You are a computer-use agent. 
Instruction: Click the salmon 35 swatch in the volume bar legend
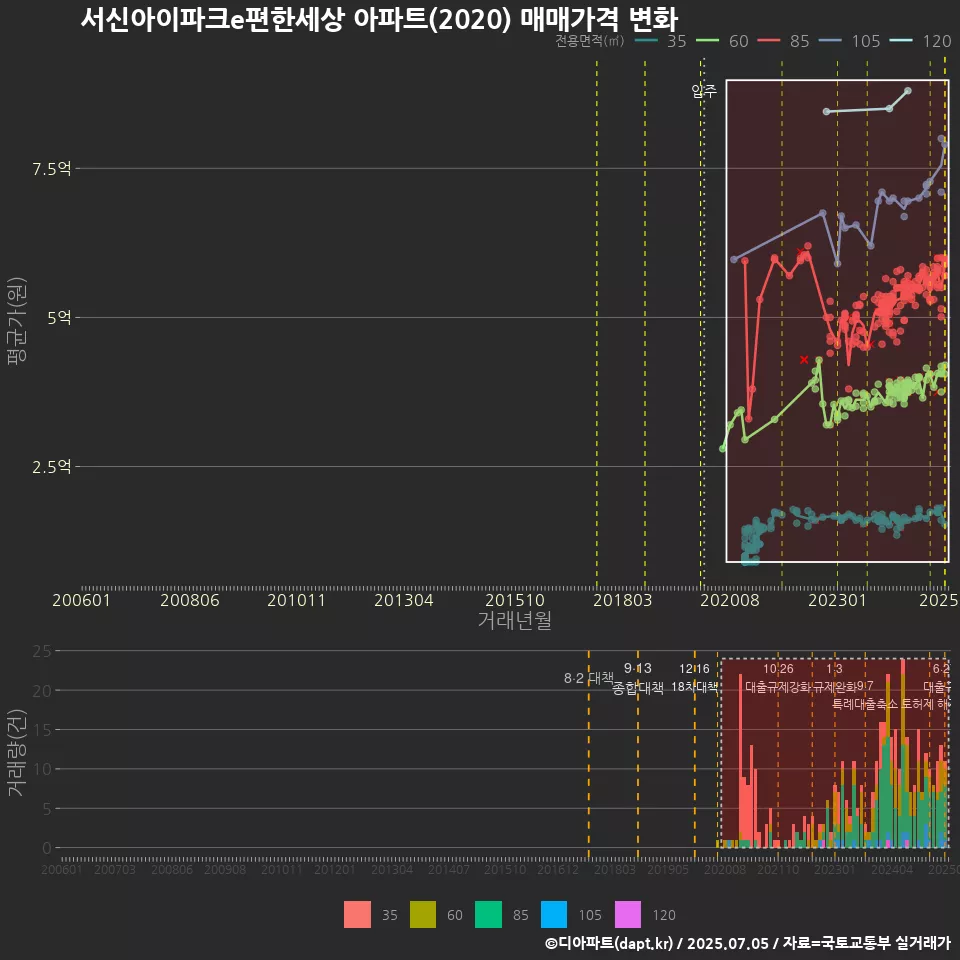[357, 915]
